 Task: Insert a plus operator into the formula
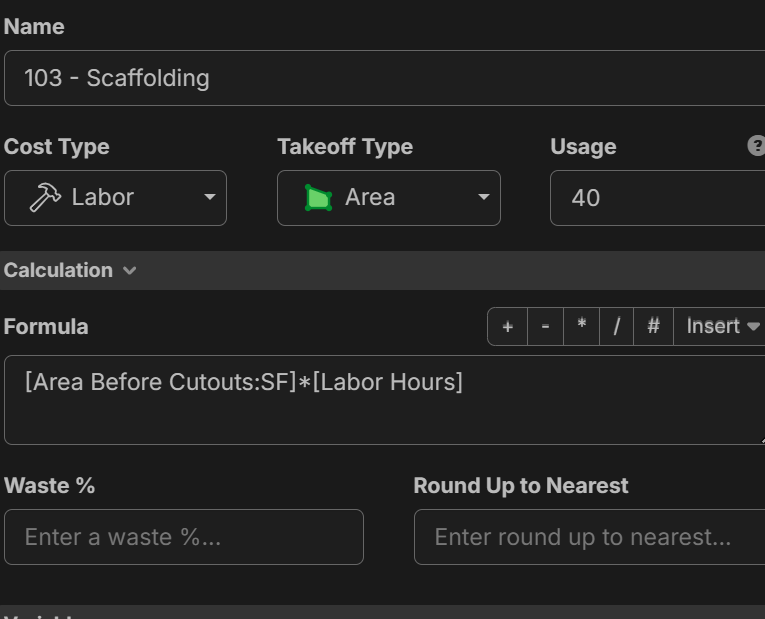(x=507, y=327)
